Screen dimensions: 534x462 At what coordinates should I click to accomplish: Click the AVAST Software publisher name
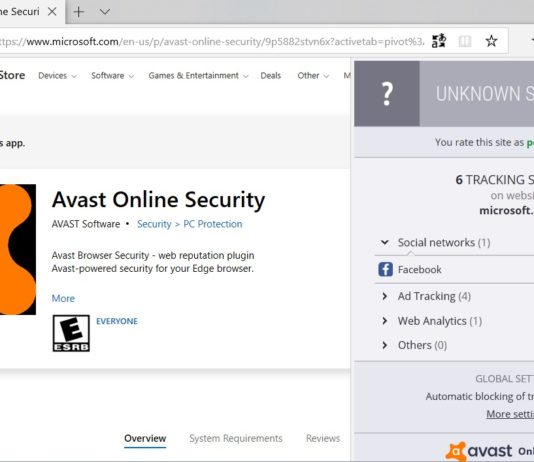click(x=86, y=224)
